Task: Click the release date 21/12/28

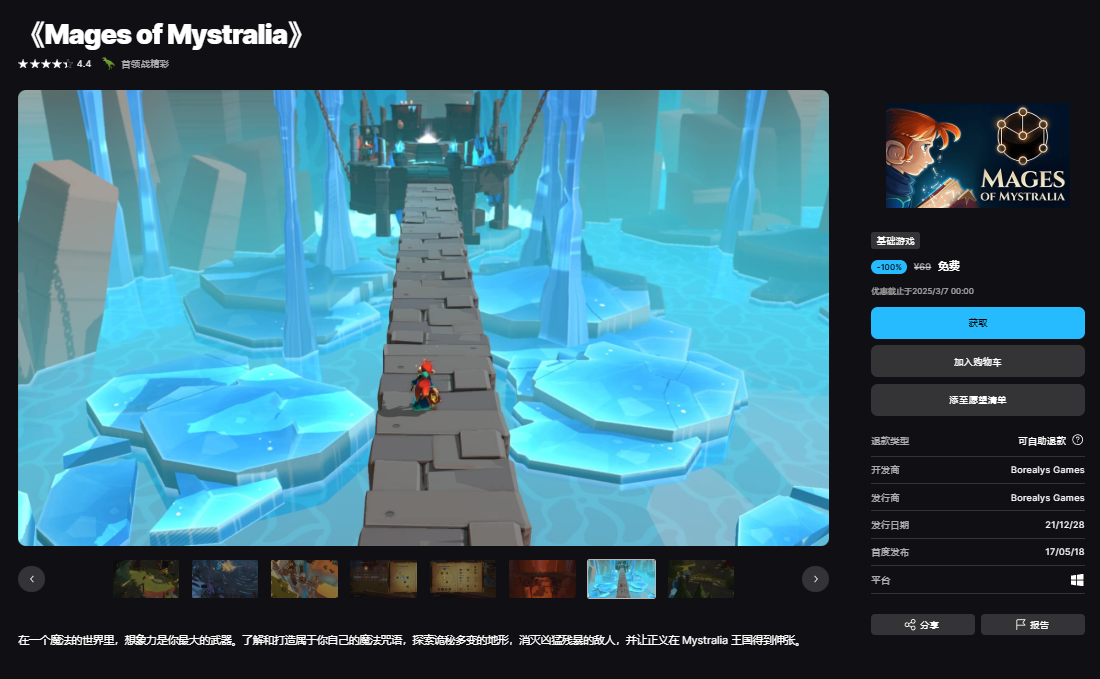Action: (1064, 525)
